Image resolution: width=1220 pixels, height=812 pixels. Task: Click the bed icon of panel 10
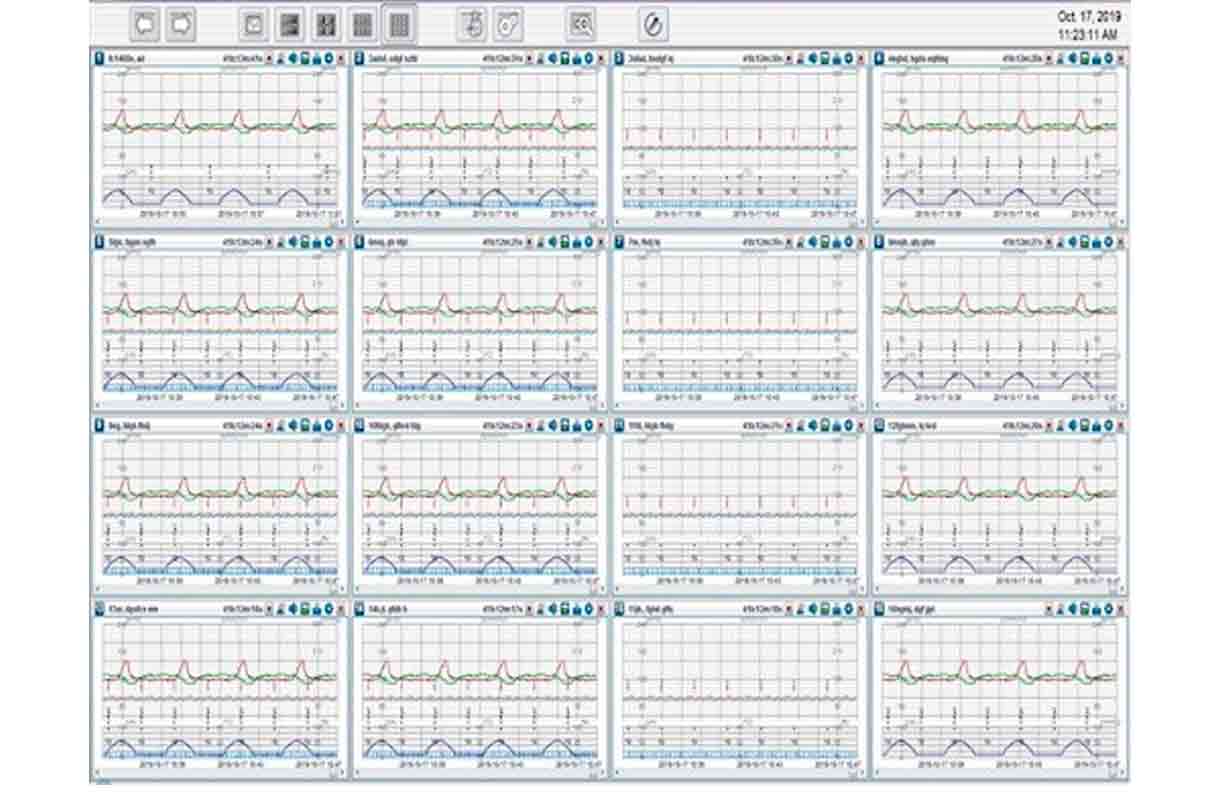coord(360,424)
